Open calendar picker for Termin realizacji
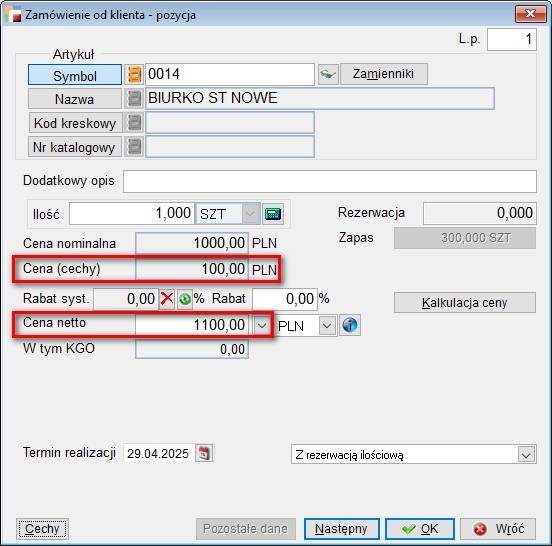 [x=205, y=453]
